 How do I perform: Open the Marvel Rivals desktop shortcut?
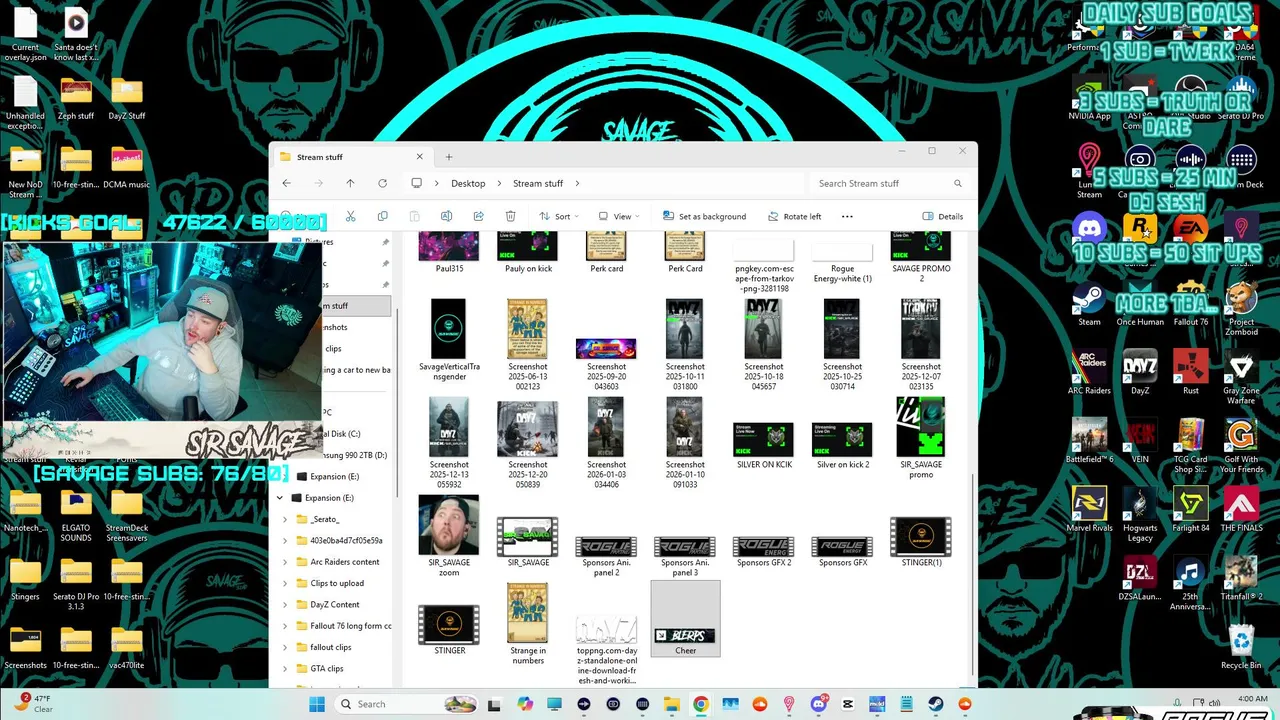tap(1089, 510)
